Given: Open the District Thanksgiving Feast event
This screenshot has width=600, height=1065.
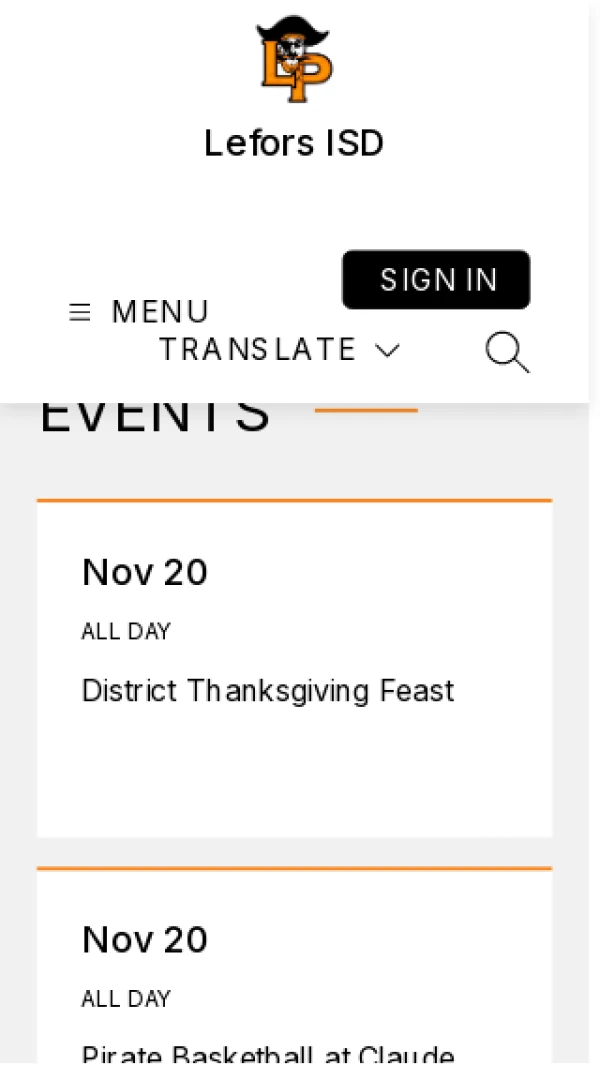Looking at the screenshot, I should point(268,691).
